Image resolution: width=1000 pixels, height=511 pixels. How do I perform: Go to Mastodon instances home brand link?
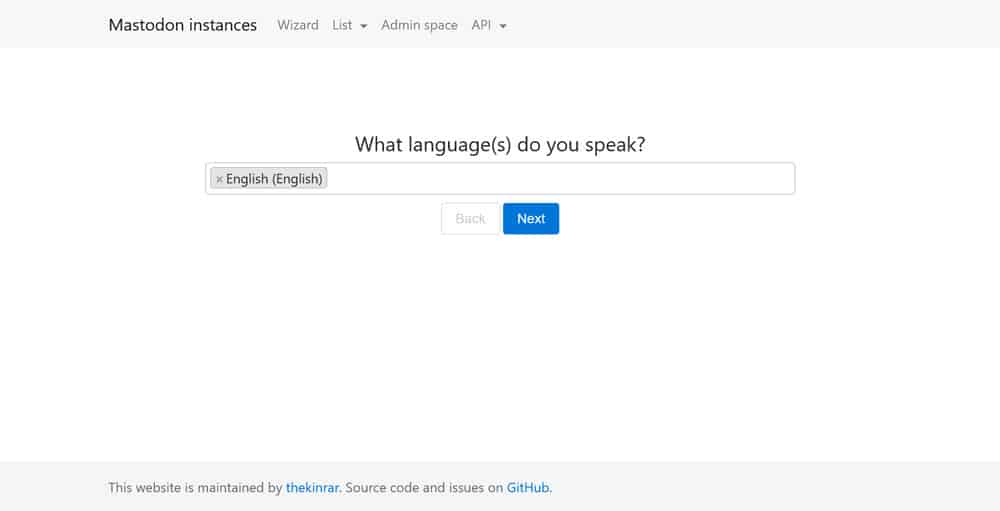click(x=182, y=25)
